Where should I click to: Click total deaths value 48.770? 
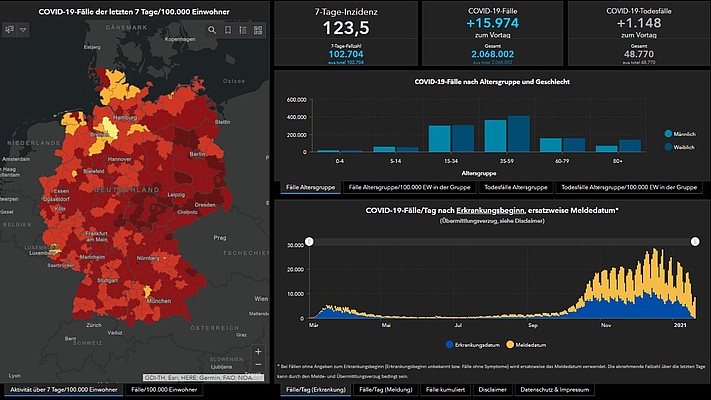(638, 54)
